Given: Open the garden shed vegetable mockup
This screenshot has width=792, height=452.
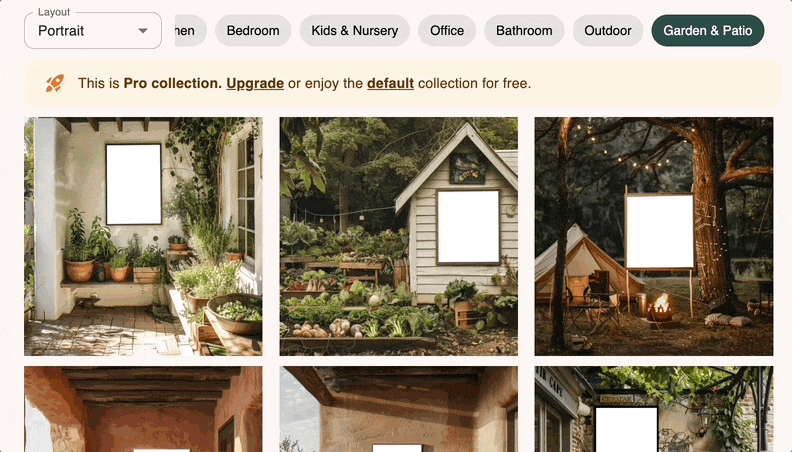Looking at the screenshot, I should point(399,236).
